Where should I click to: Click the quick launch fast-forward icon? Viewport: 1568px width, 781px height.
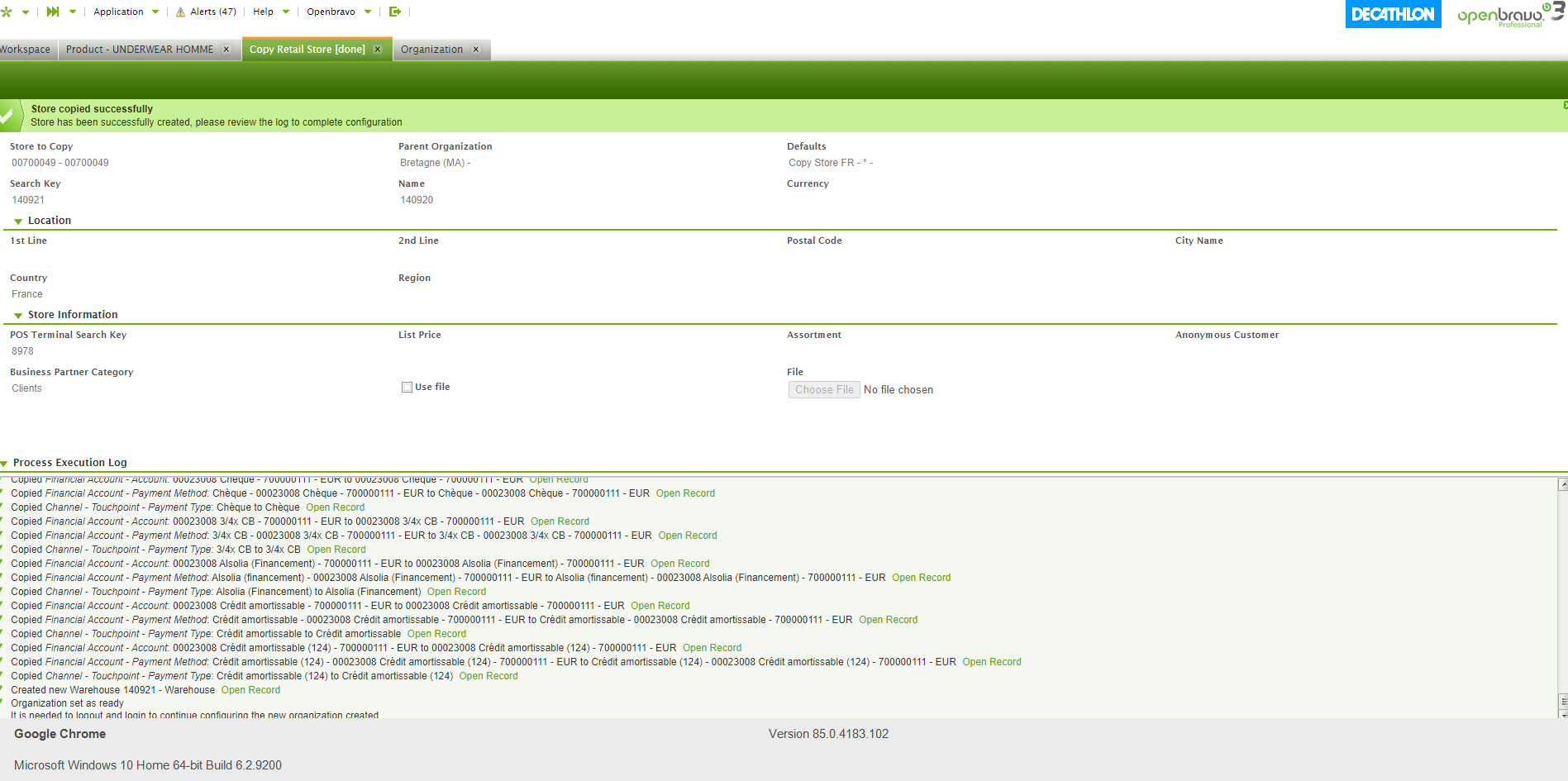[53, 12]
